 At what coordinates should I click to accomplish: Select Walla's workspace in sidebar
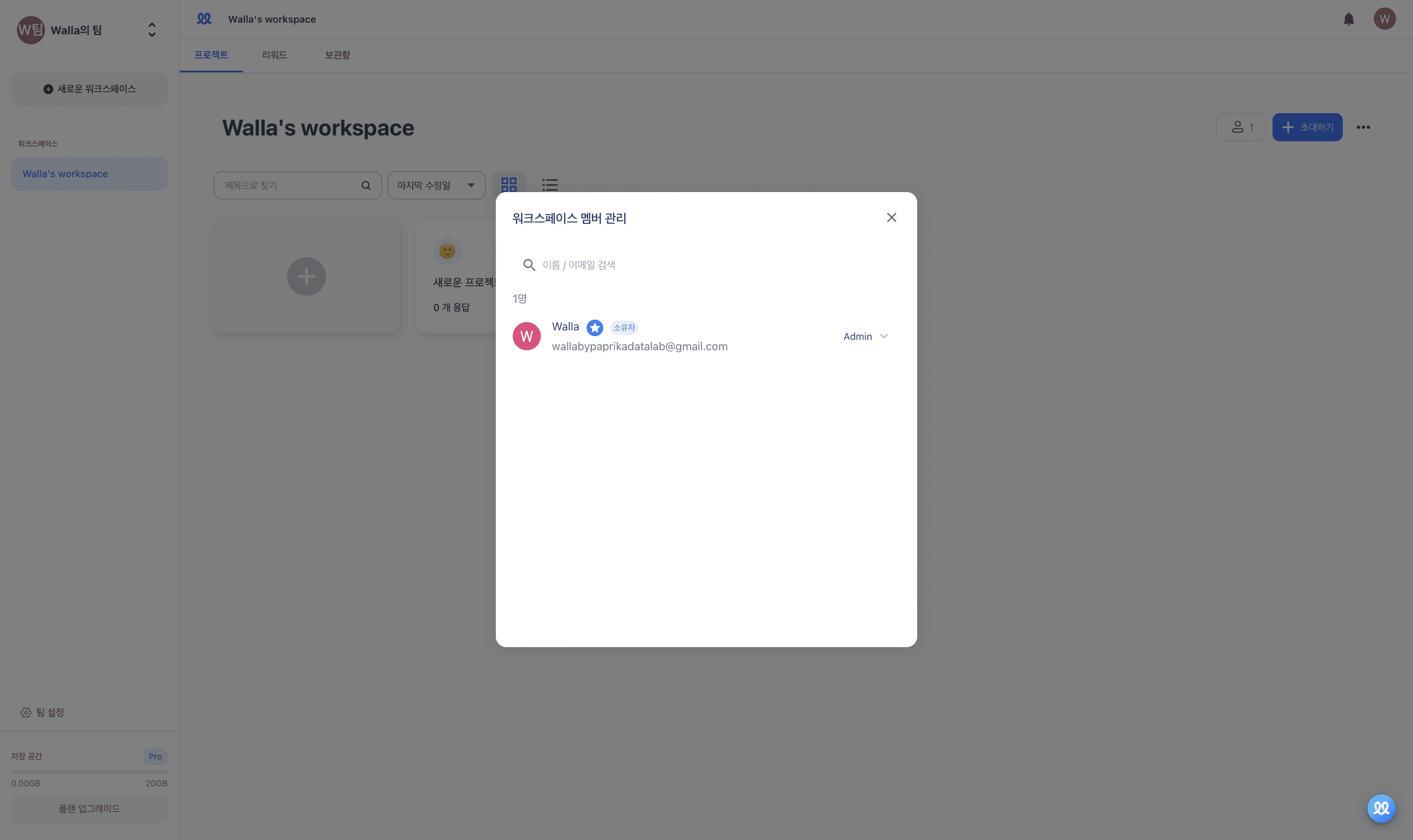(89, 174)
